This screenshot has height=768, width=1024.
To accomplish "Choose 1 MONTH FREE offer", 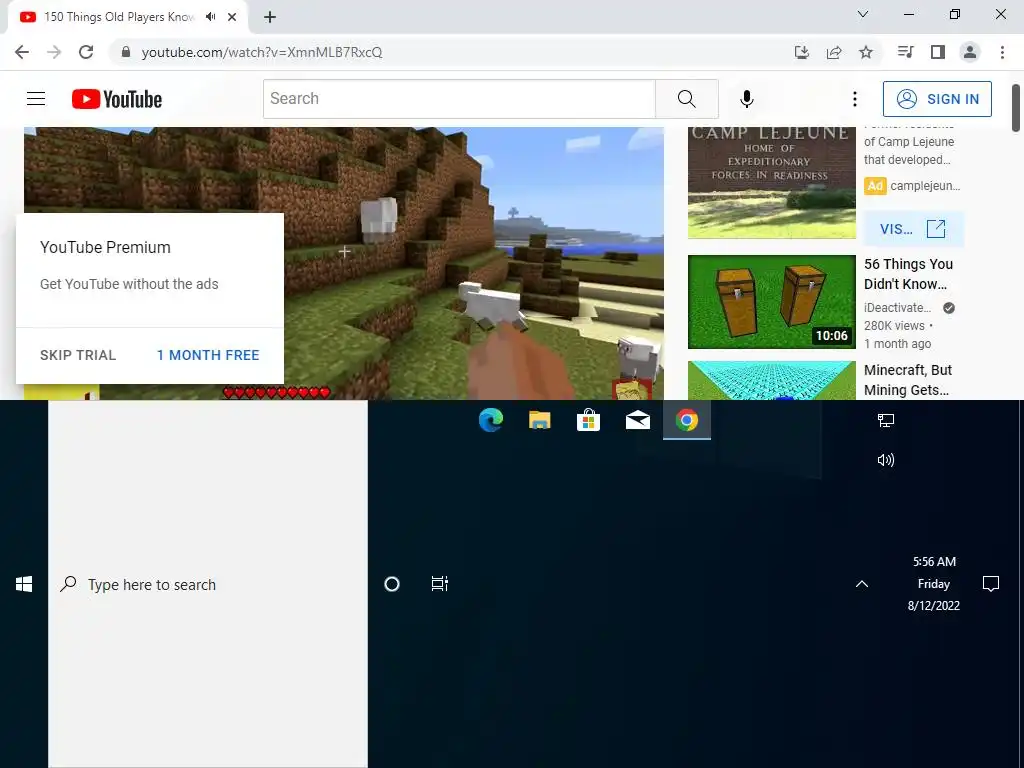I will tap(208, 355).
